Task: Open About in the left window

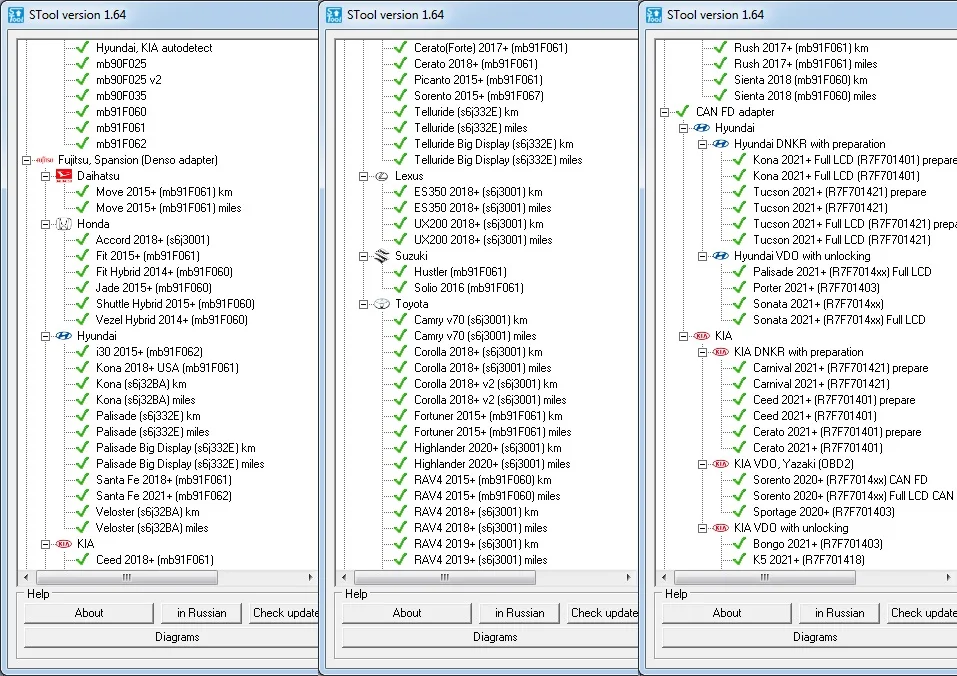Action: point(88,613)
